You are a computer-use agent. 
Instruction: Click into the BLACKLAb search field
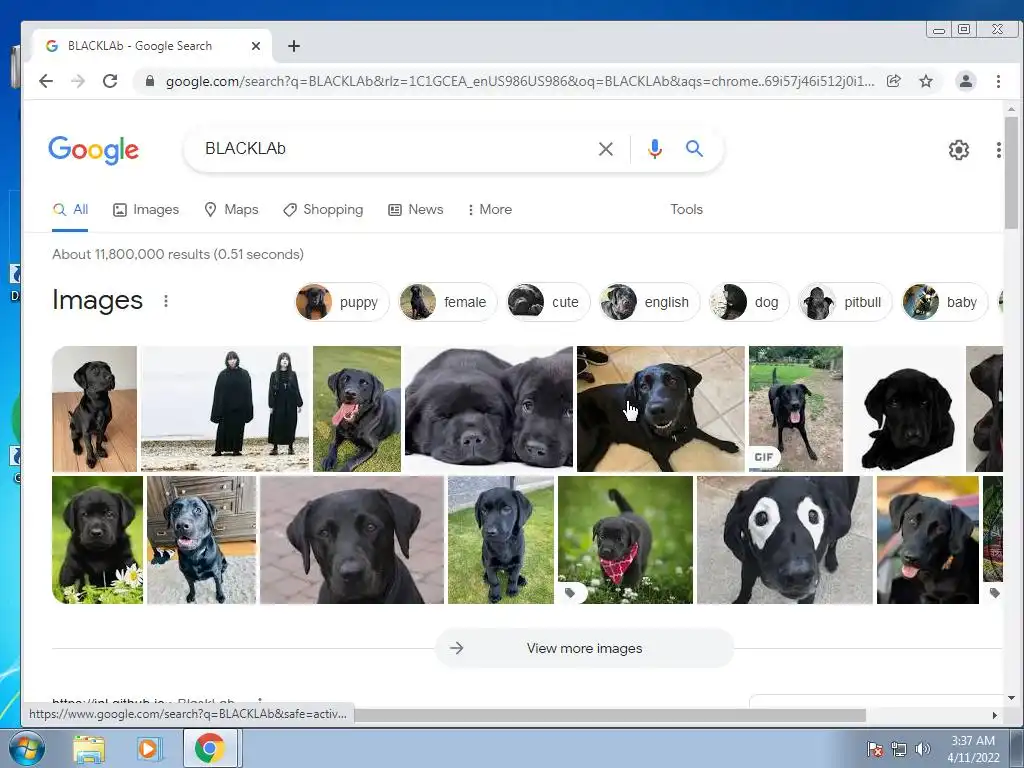392,149
